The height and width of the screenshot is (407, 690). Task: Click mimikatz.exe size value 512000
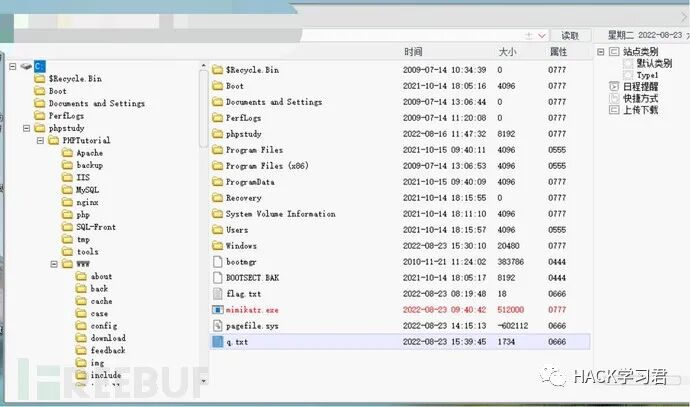[x=510, y=310]
